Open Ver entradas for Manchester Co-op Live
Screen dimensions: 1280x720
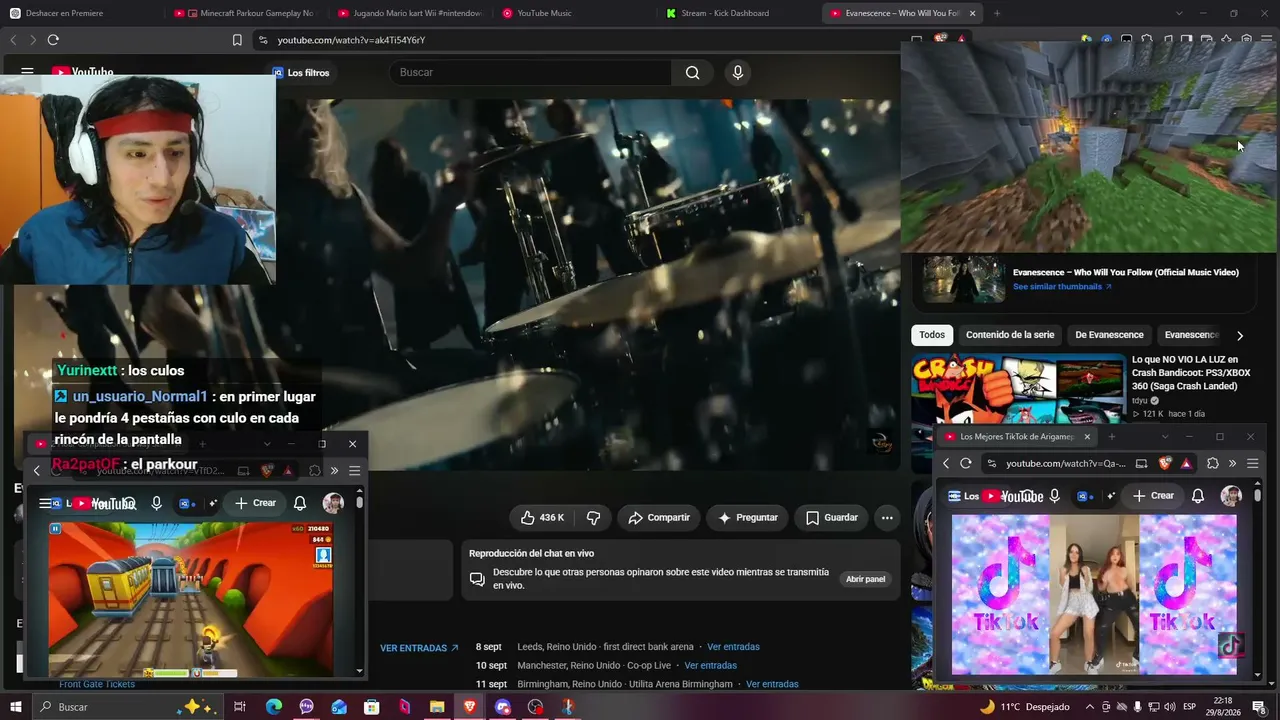pos(710,665)
